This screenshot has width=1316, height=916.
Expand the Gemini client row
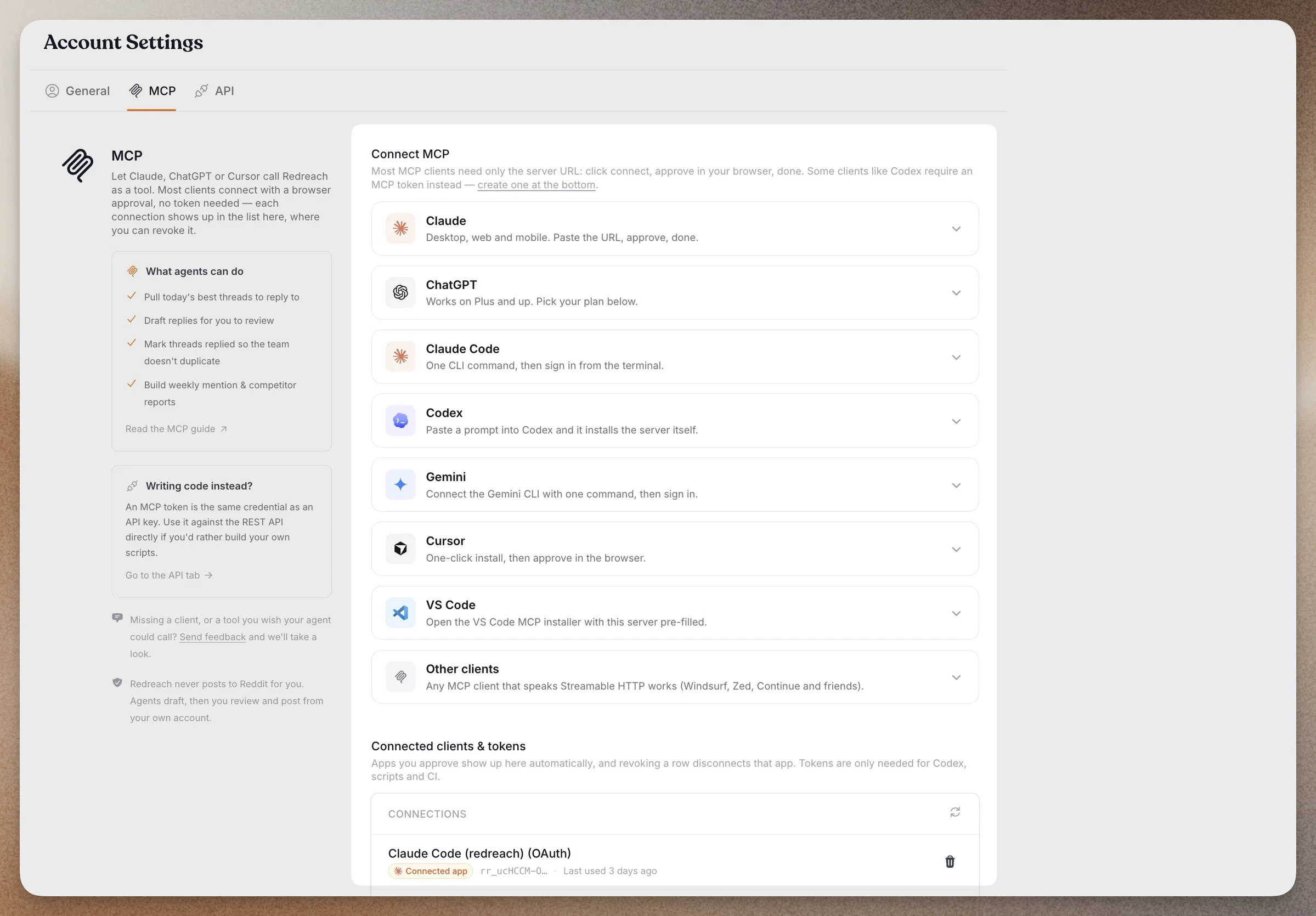pyautogui.click(x=675, y=485)
